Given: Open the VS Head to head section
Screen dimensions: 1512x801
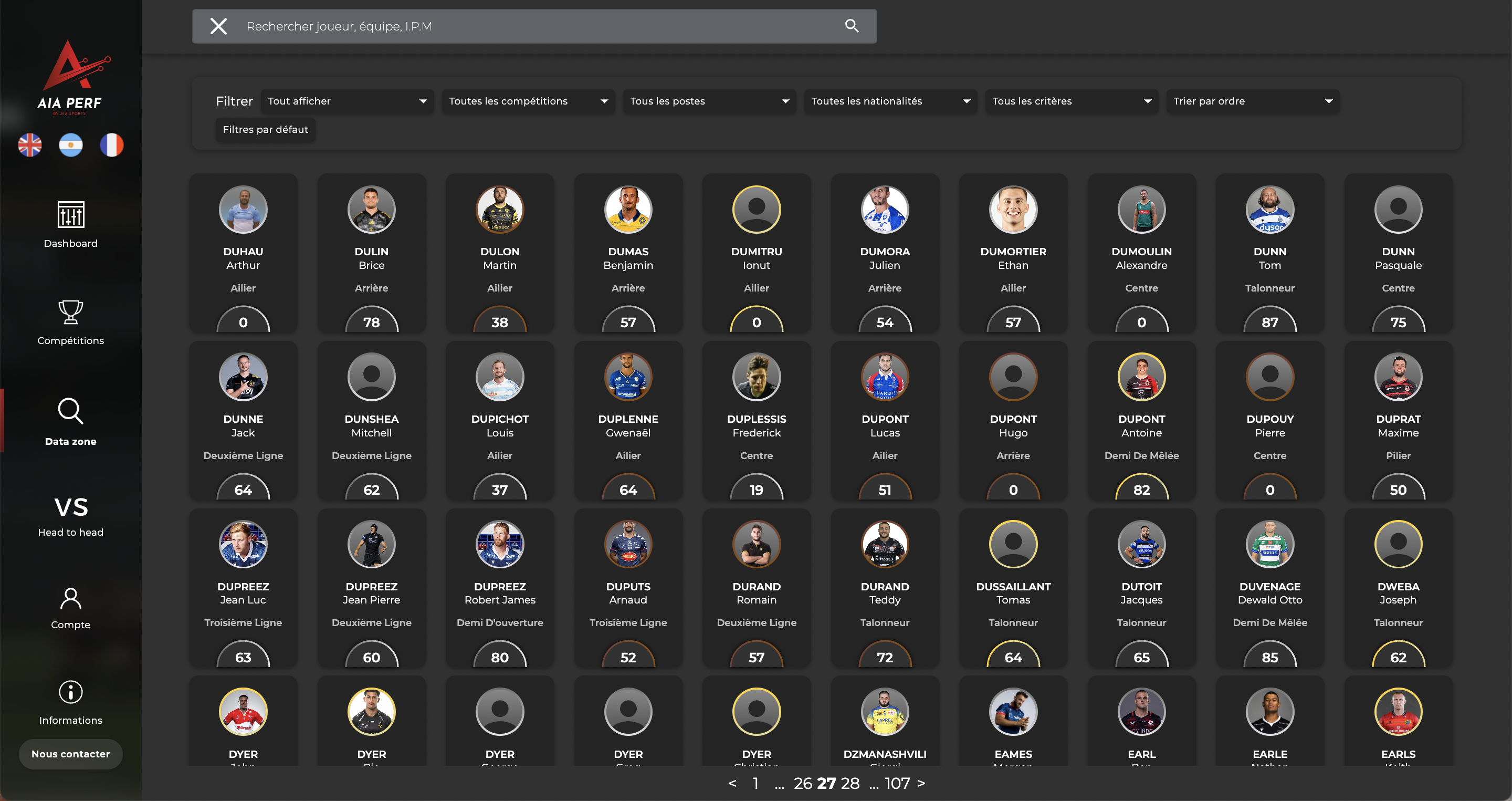Looking at the screenshot, I should (71, 516).
